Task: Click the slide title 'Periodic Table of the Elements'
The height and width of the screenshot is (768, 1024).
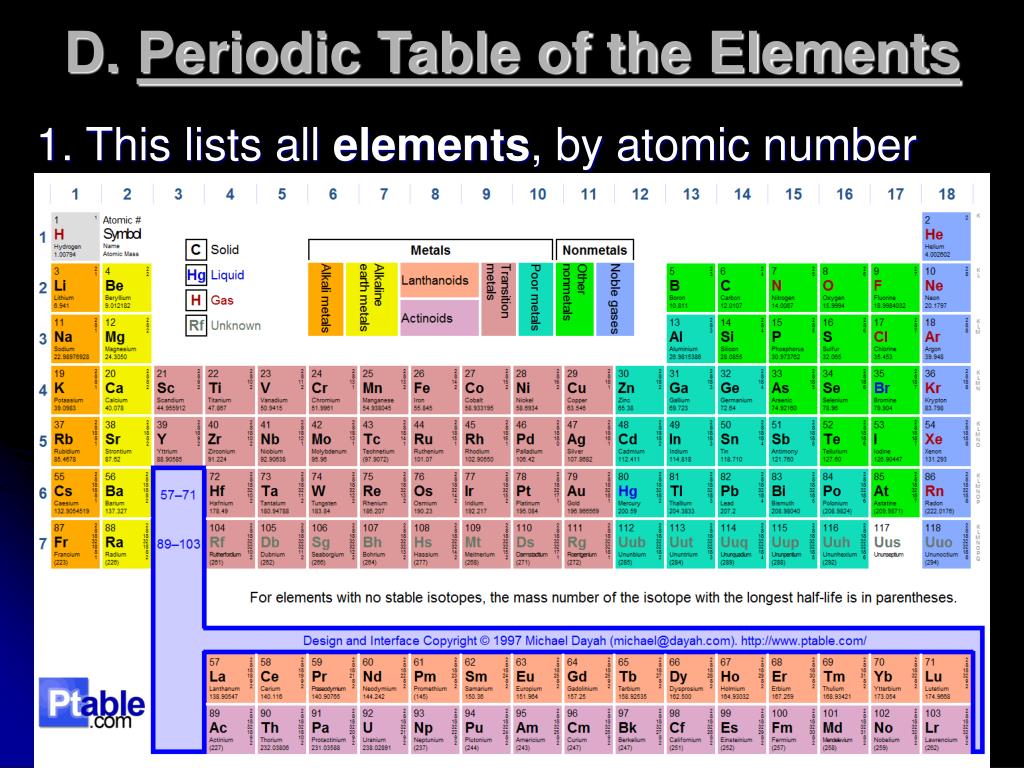Action: pos(549,54)
